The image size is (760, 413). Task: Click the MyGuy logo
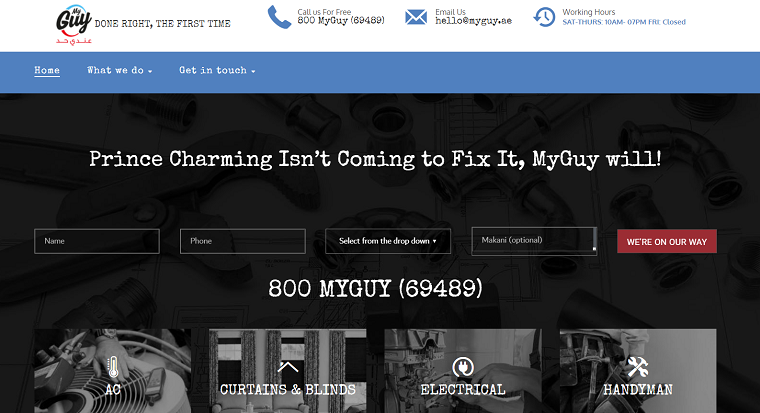tap(74, 25)
